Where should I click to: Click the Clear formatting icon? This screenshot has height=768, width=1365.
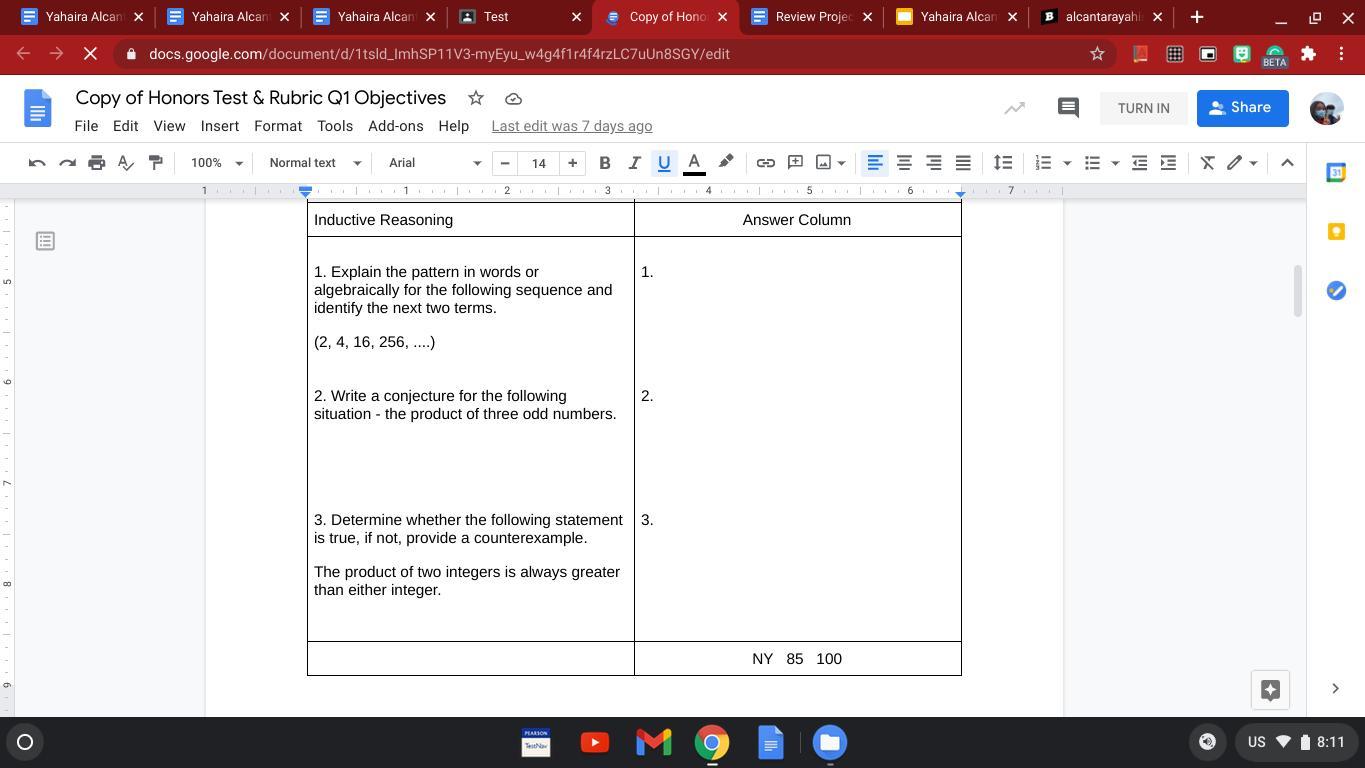pos(1207,163)
